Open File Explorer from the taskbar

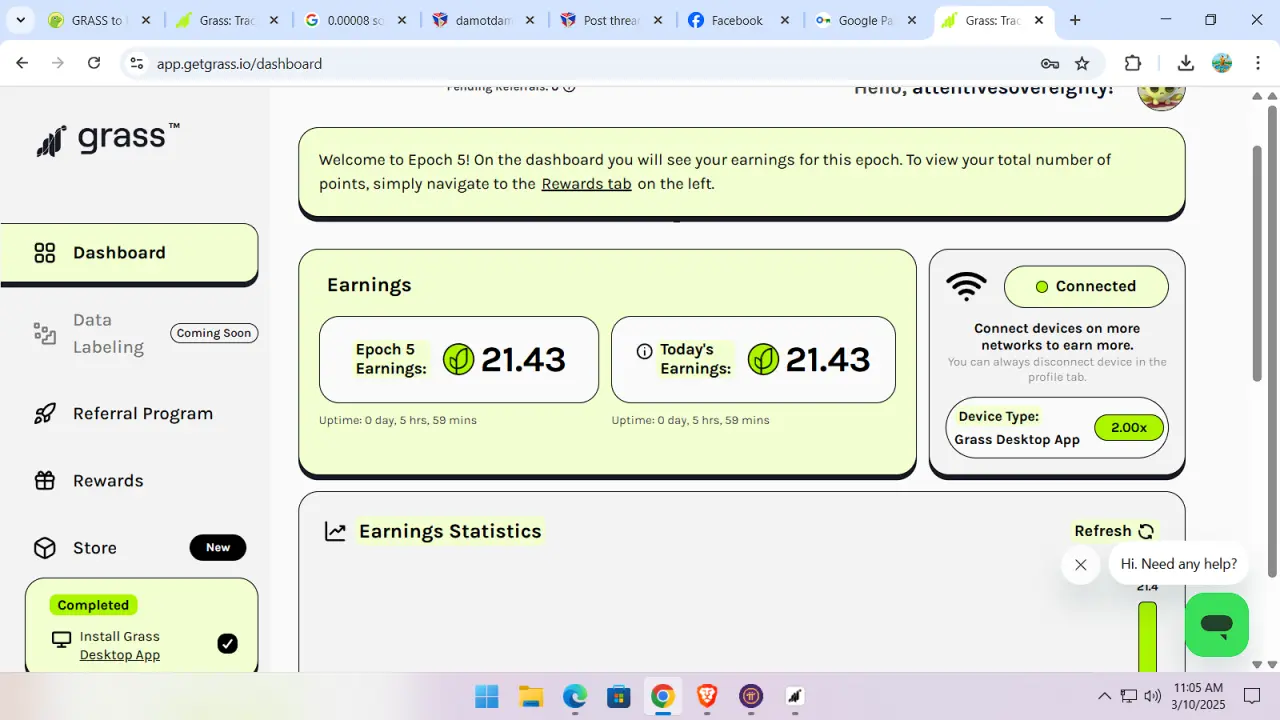(x=531, y=696)
